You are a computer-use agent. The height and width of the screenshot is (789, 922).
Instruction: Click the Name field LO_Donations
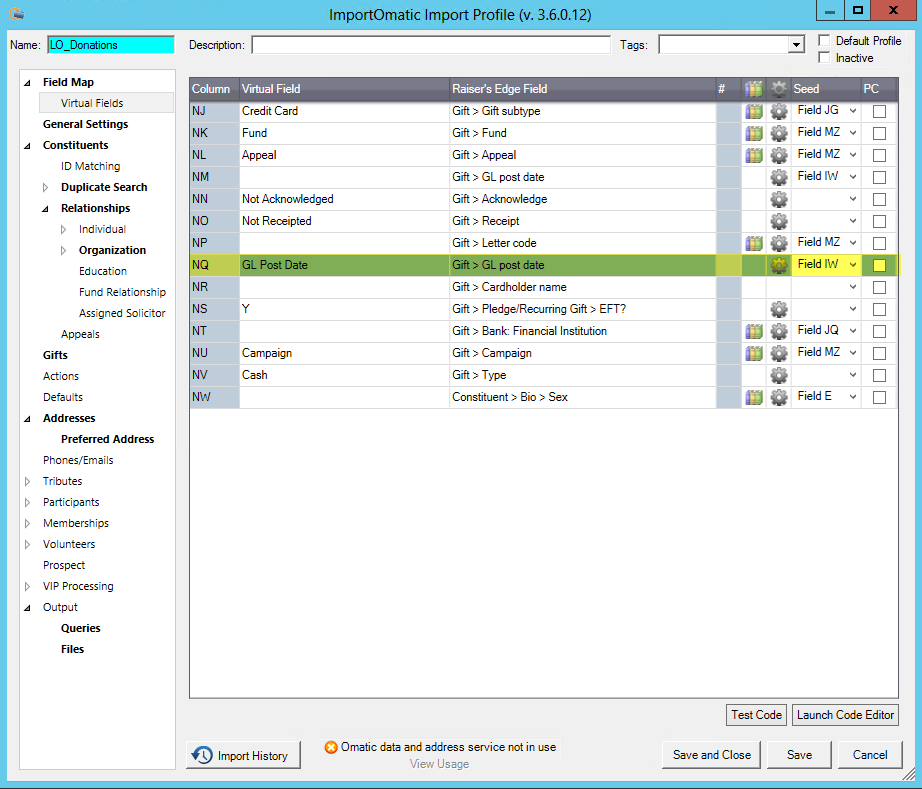coord(111,45)
